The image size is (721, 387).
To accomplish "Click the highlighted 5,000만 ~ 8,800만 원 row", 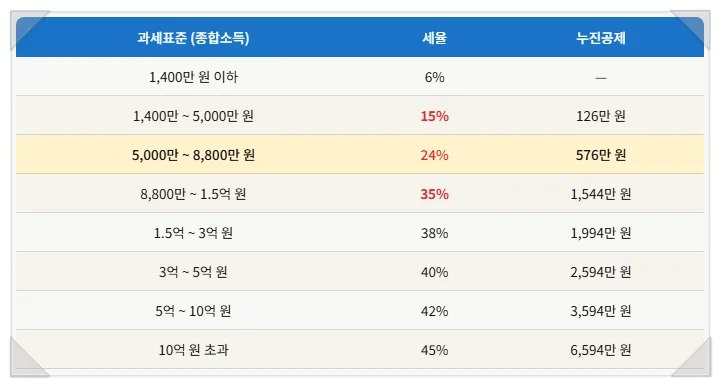I will click(360, 154).
